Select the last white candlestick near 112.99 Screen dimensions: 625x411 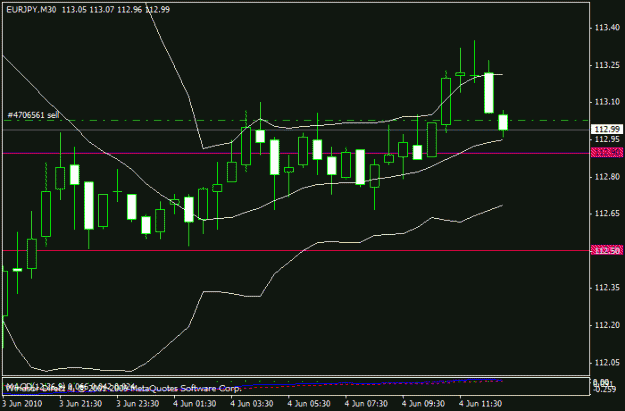[x=503, y=122]
